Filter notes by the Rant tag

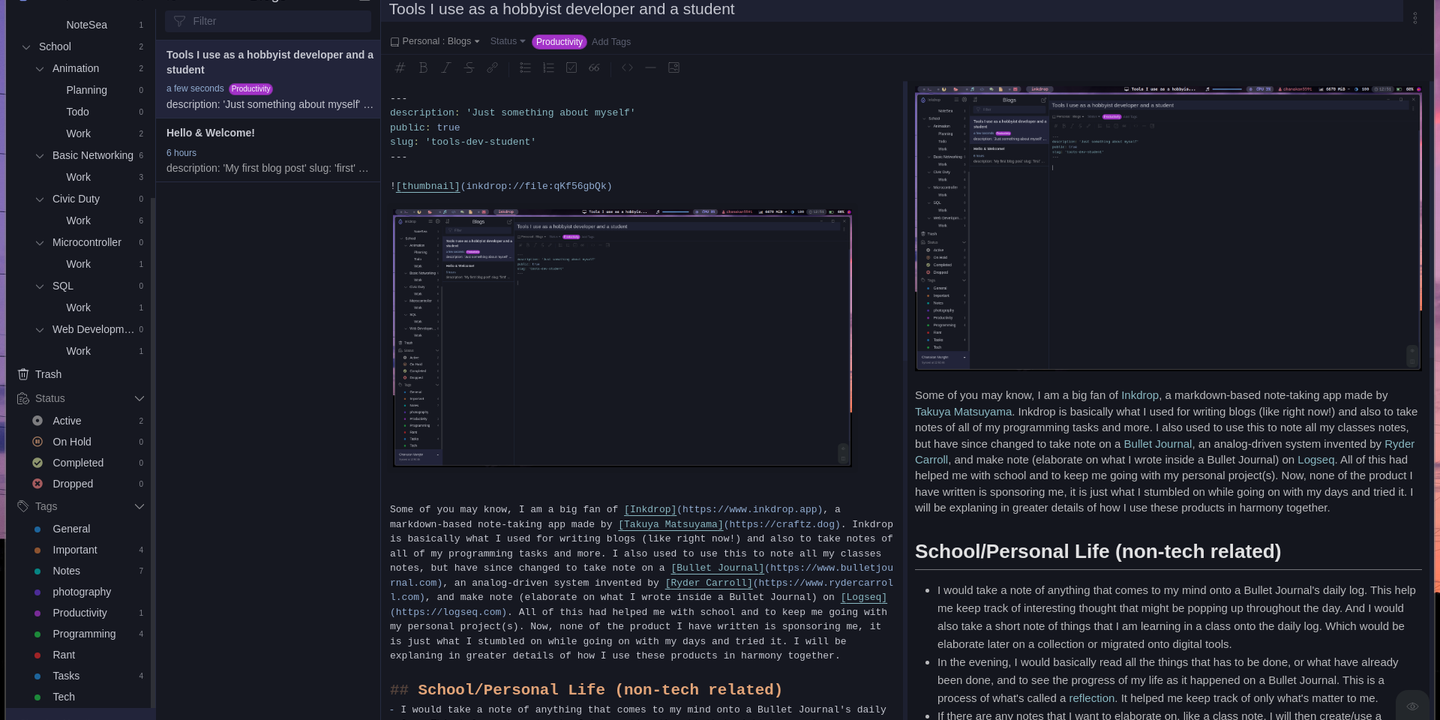(x=64, y=655)
